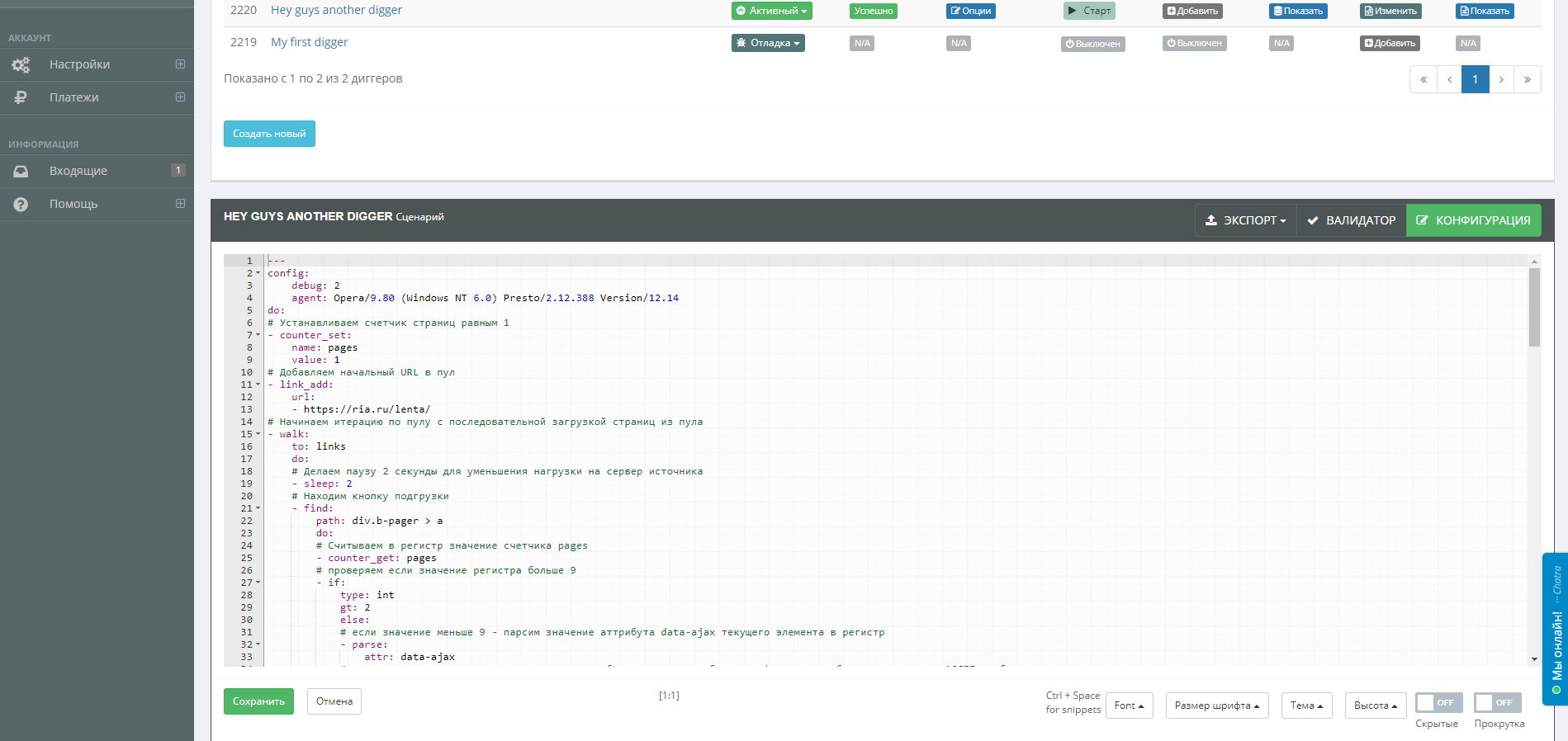Click the unread badge 1 on Входящие
Image resolution: width=1568 pixels, height=741 pixels.
(x=178, y=170)
